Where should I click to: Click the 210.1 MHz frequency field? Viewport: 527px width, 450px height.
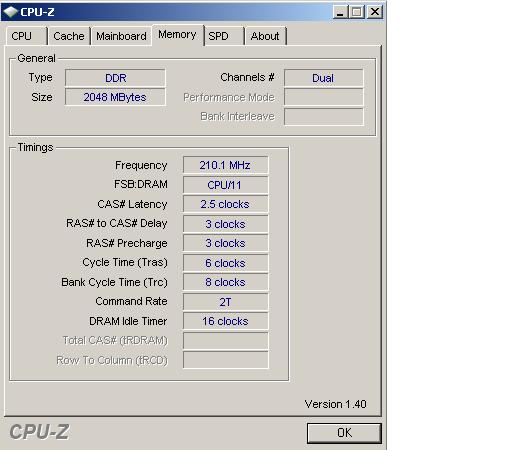226,165
